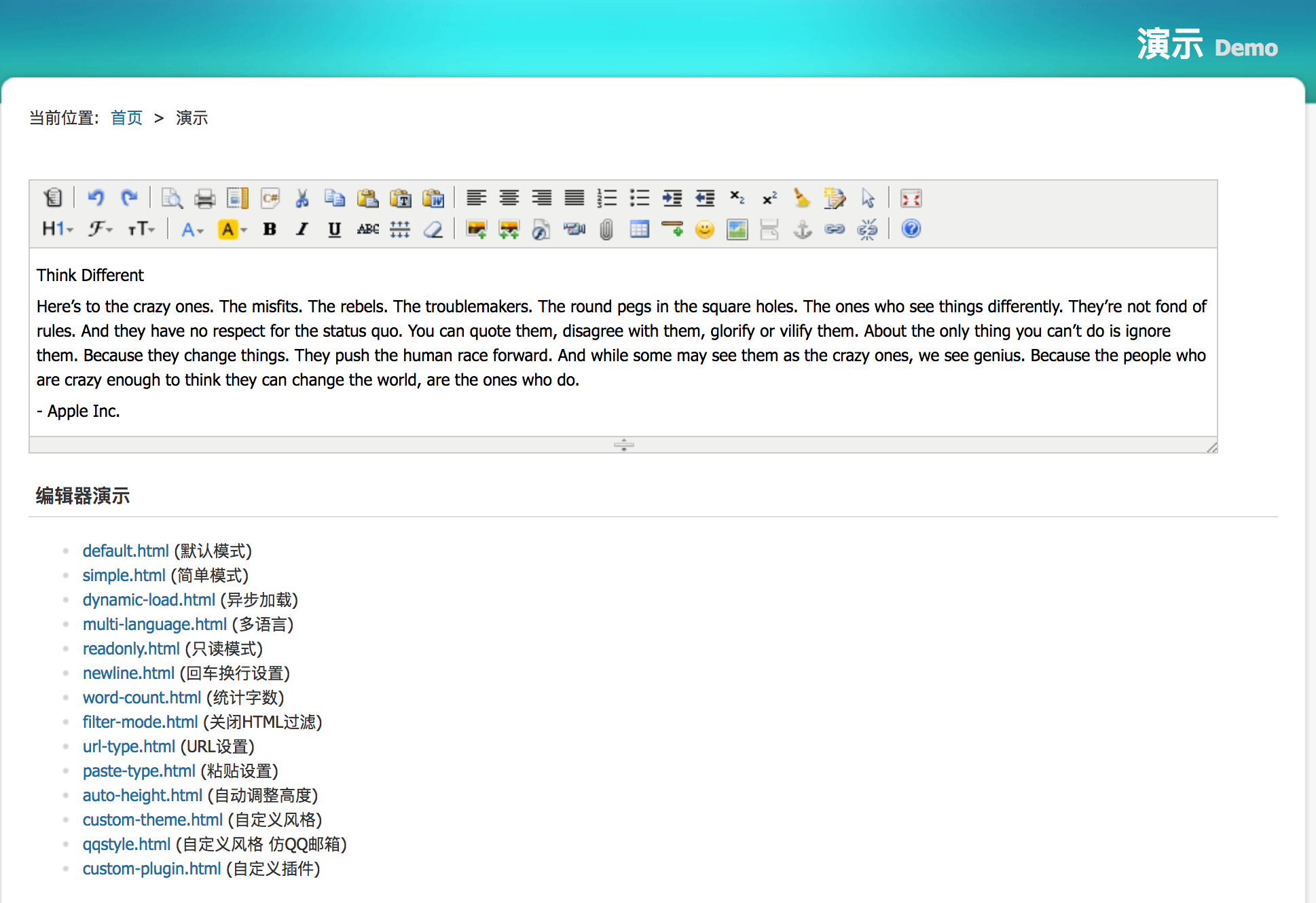Insert an emoticon with the smiley icon
The height and width of the screenshot is (903, 1316).
tap(704, 229)
